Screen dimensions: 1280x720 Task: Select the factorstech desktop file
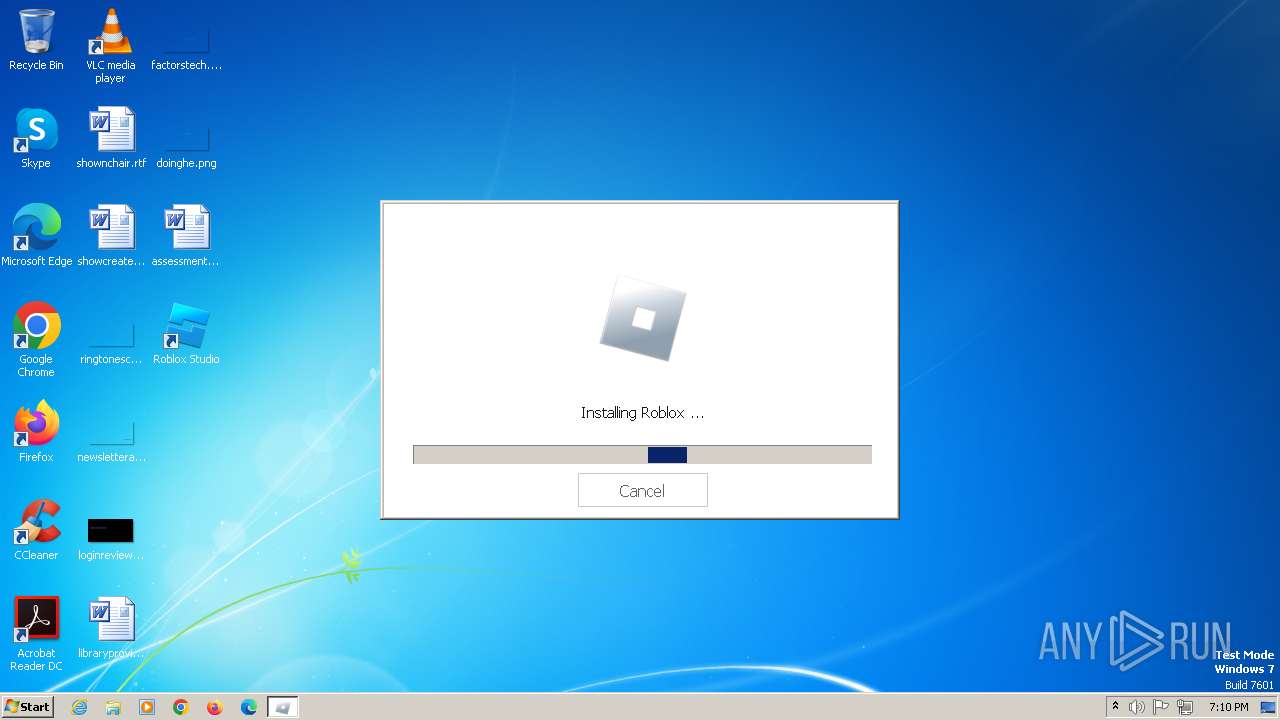coord(186,46)
